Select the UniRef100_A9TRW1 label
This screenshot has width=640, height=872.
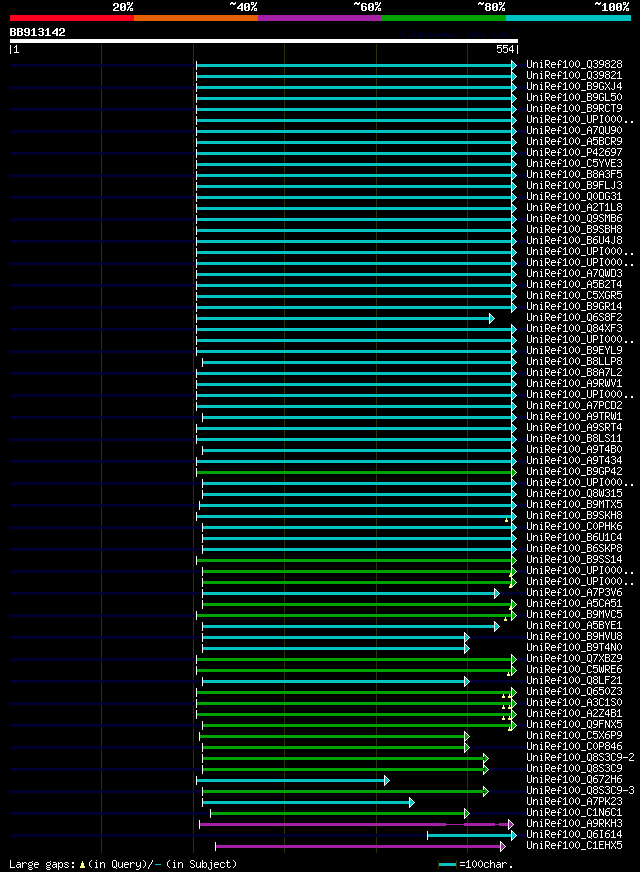574,417
